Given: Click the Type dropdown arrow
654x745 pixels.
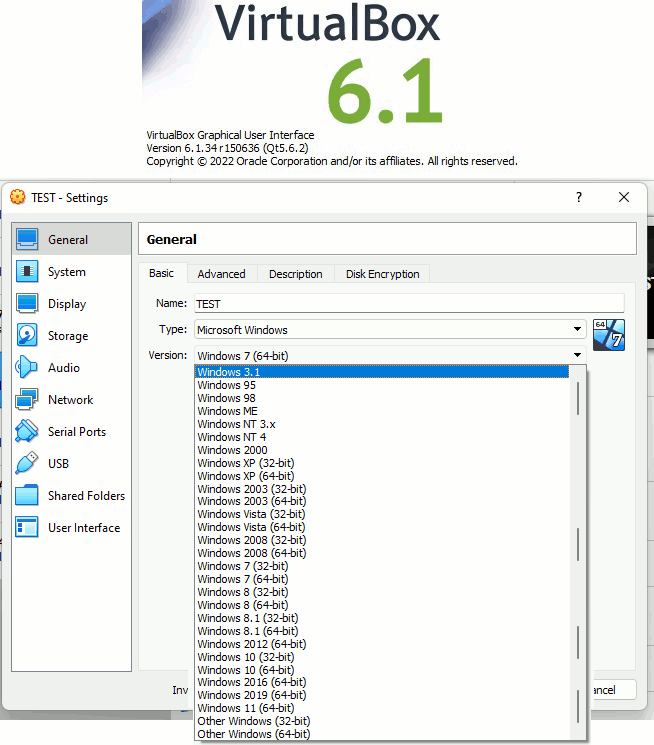Looking at the screenshot, I should pyautogui.click(x=577, y=329).
